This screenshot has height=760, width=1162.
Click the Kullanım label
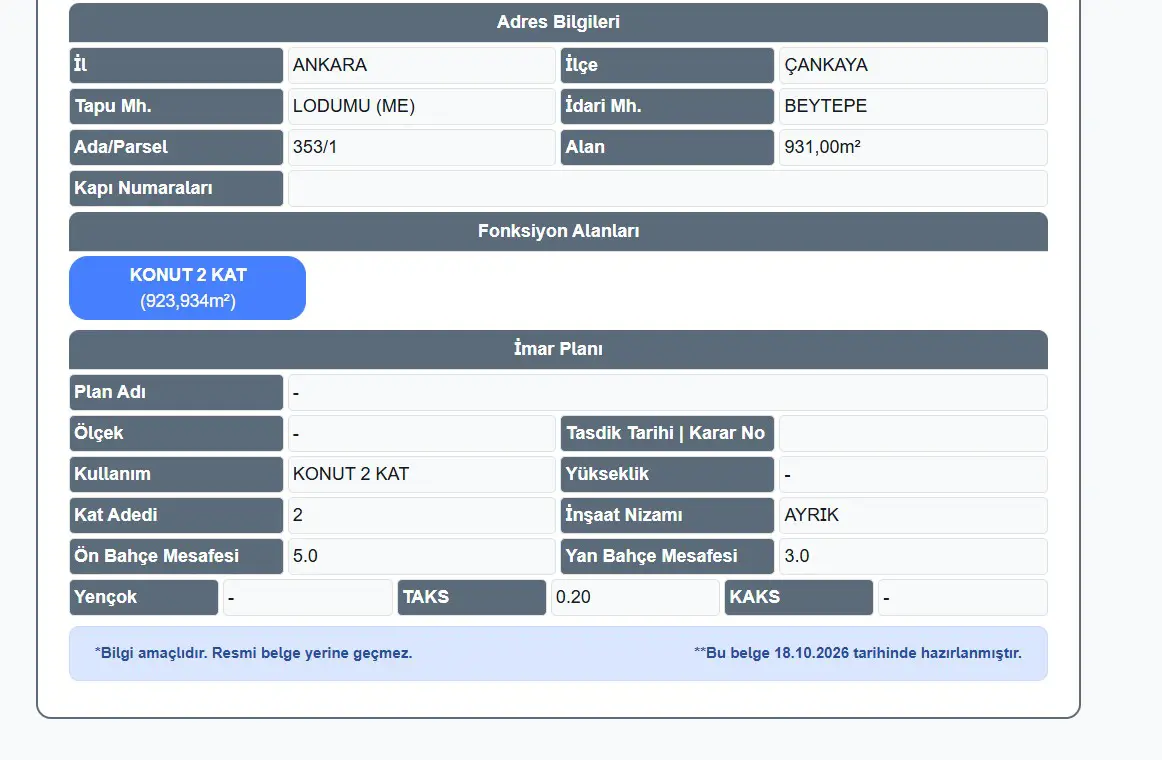tap(176, 474)
